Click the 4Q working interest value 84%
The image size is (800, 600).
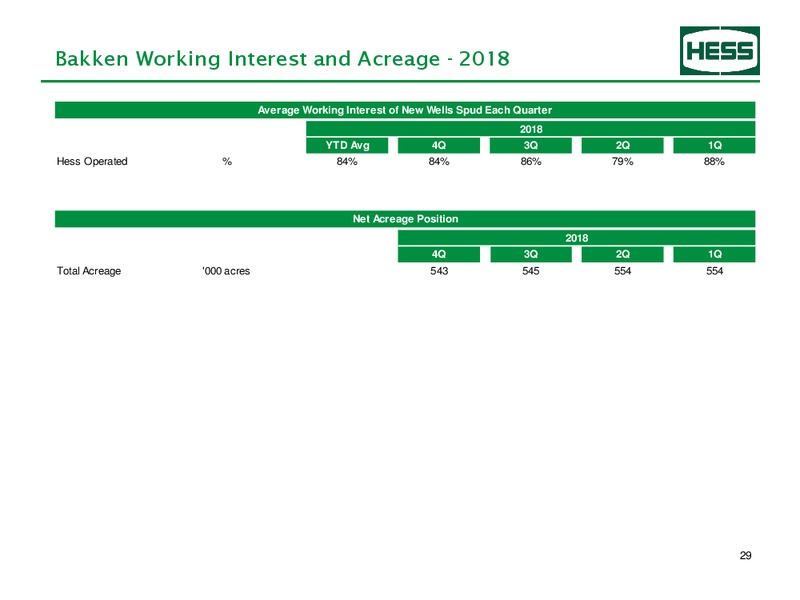point(439,161)
